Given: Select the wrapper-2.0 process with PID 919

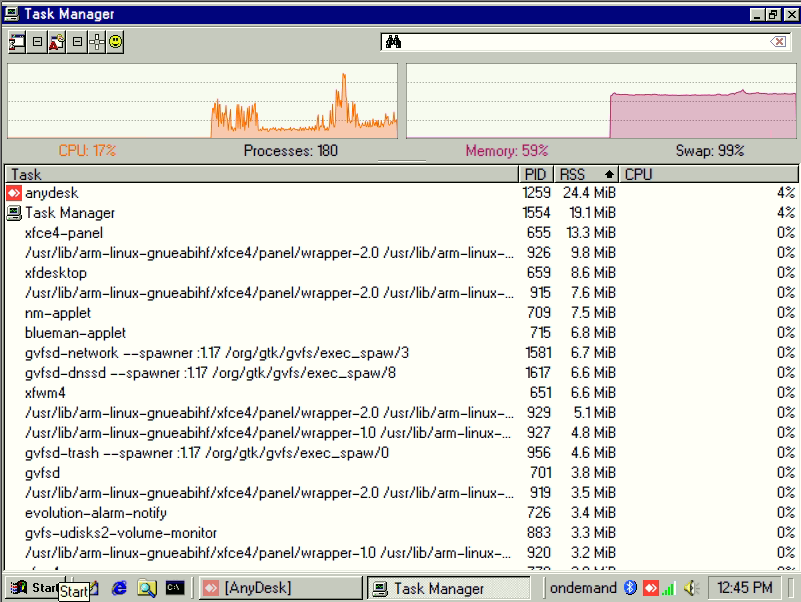Looking at the screenshot, I should 402,493.
